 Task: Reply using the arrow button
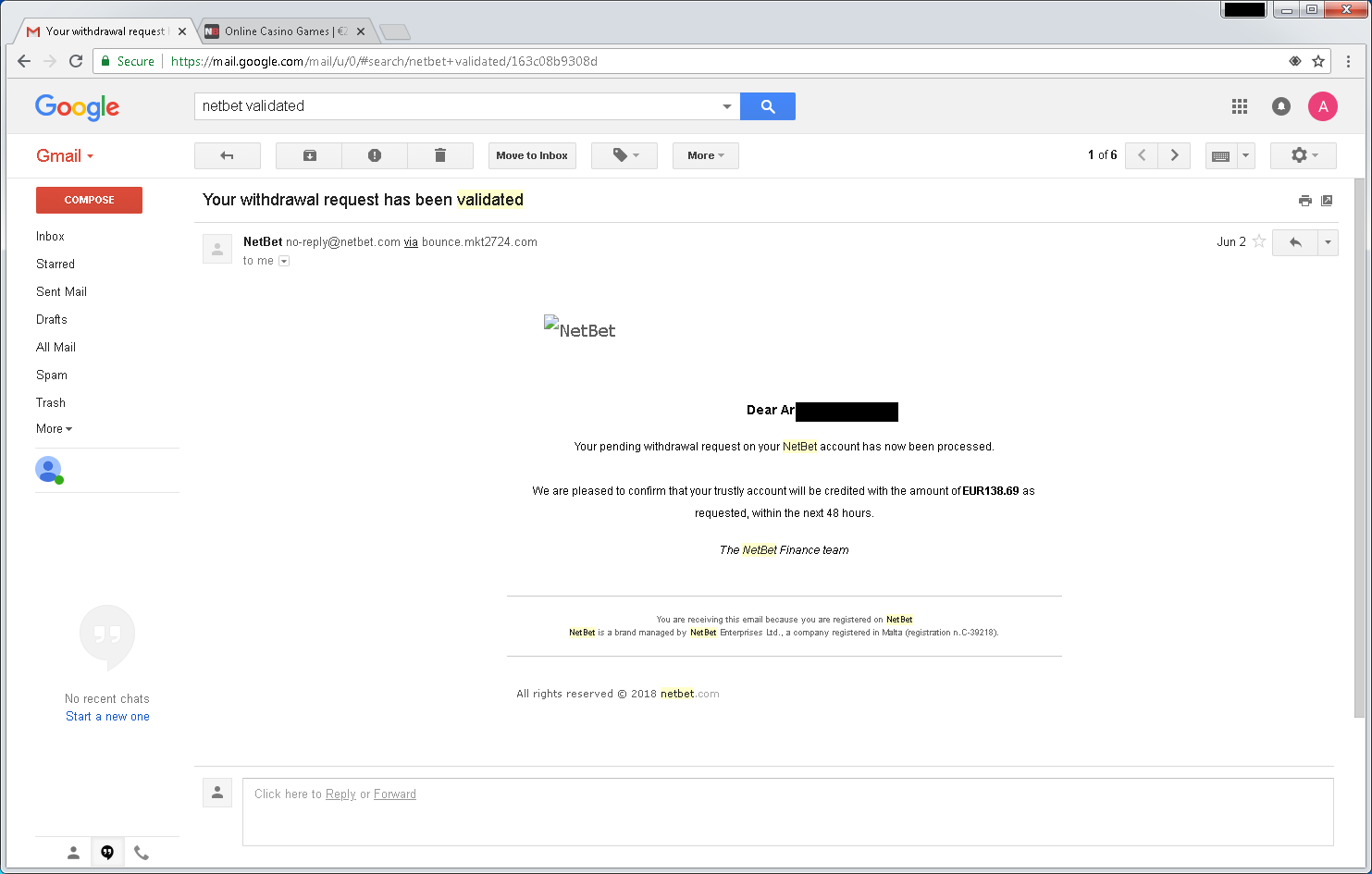point(1295,242)
